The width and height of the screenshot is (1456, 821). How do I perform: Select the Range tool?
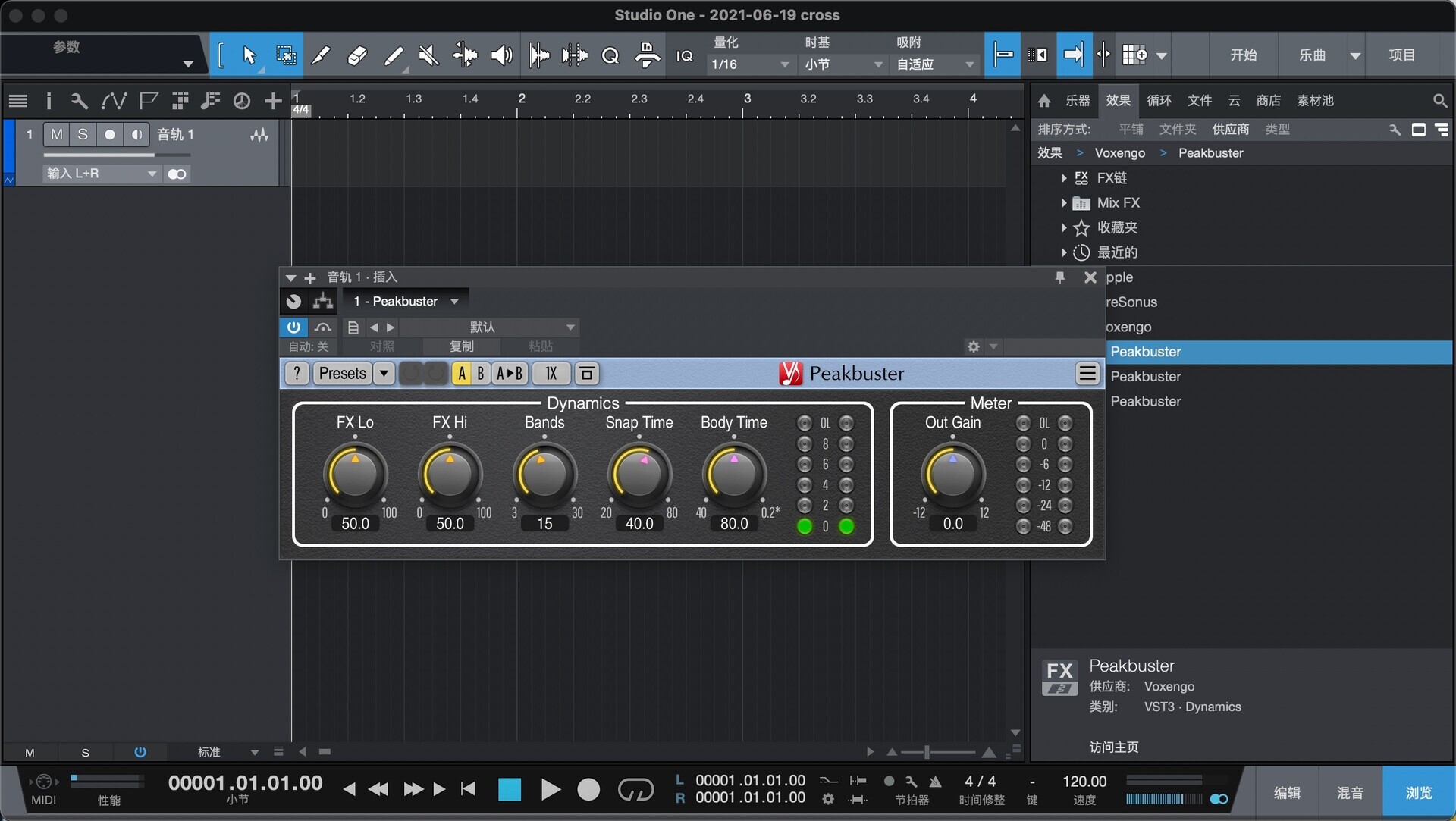[286, 55]
